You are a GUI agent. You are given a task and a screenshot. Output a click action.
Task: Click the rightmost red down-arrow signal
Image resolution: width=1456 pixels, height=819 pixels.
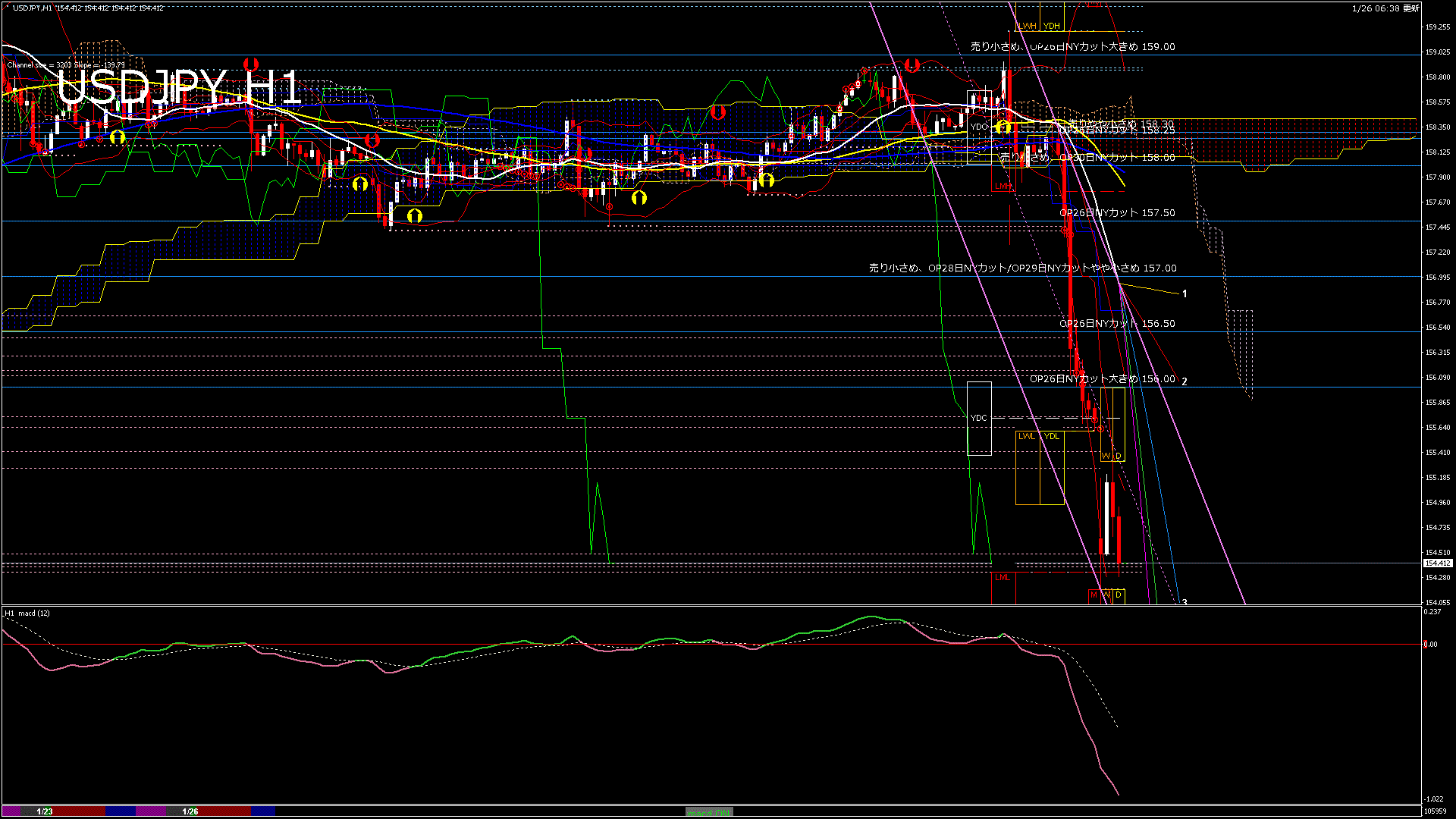tap(912, 65)
